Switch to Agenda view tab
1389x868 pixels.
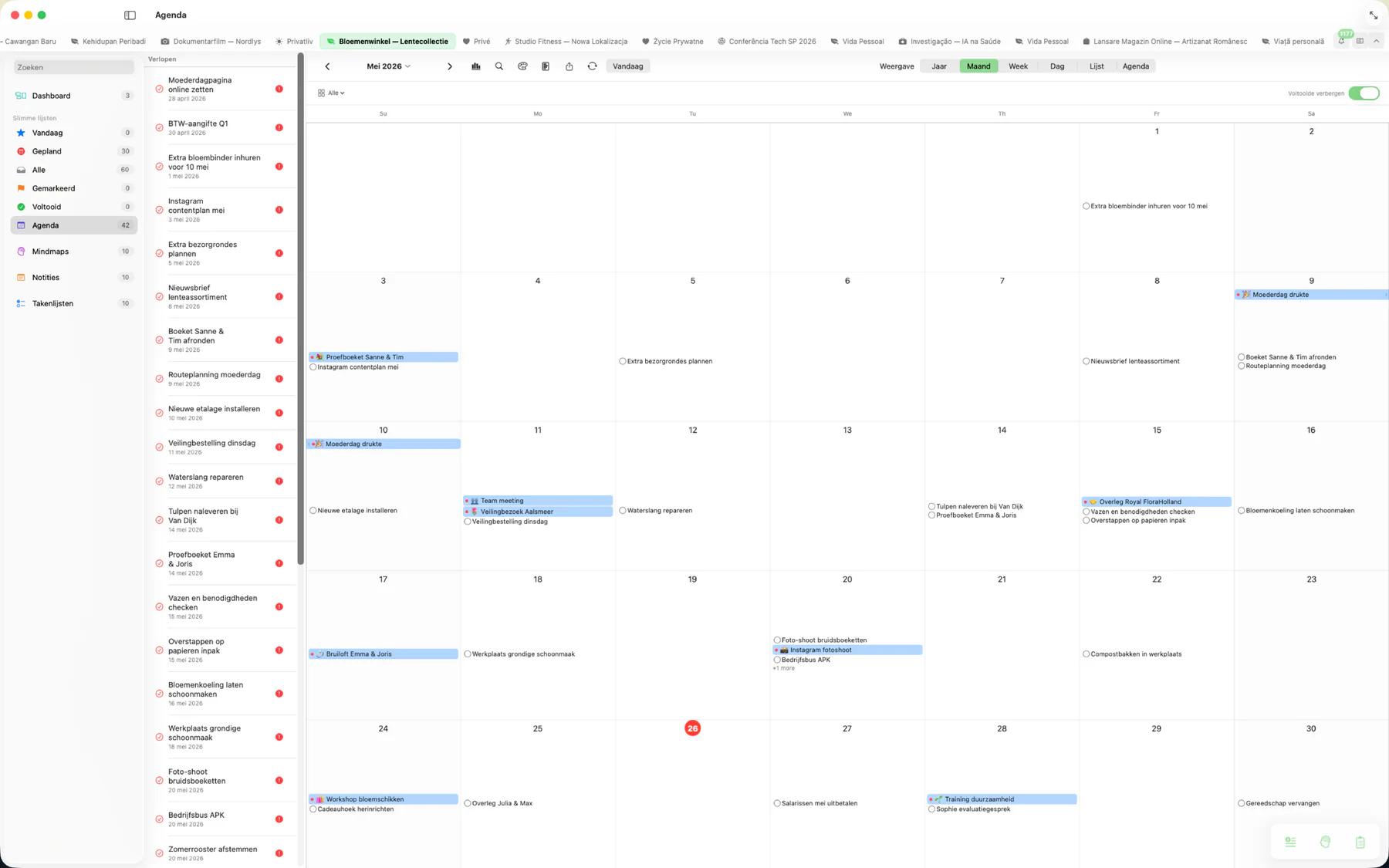tap(1136, 66)
